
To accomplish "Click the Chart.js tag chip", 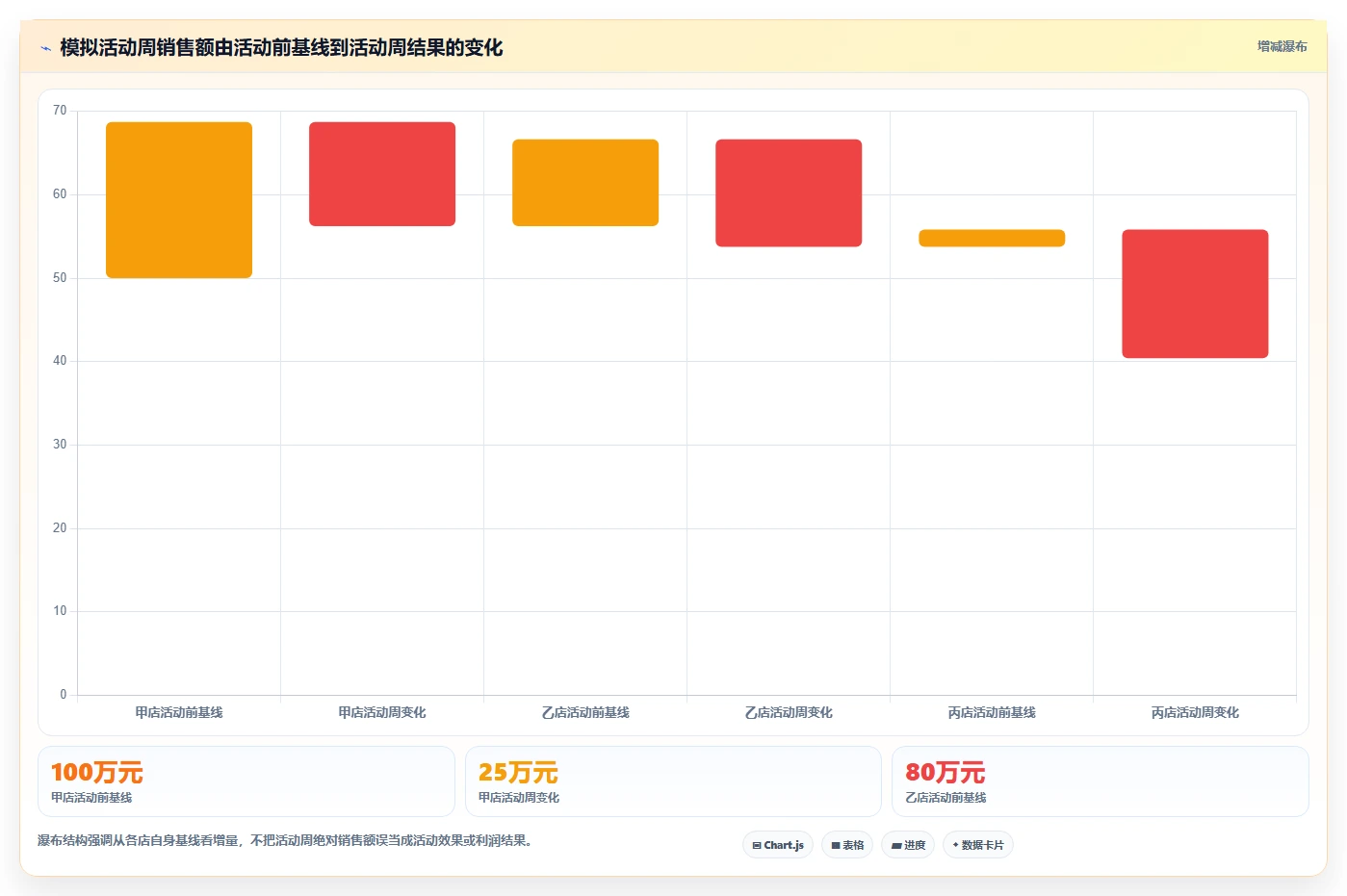I will point(778,845).
